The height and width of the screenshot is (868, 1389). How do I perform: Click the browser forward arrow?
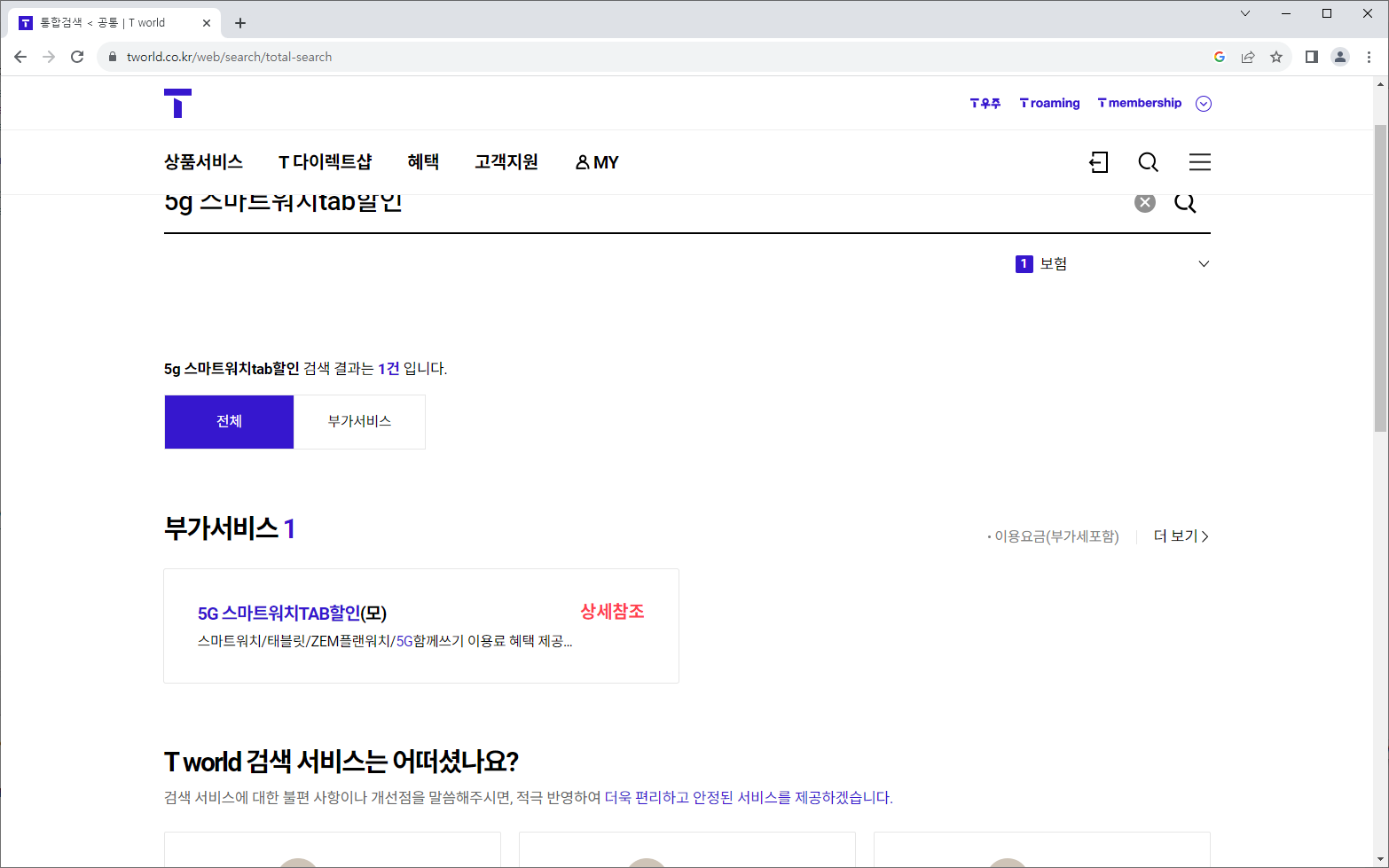tap(49, 57)
